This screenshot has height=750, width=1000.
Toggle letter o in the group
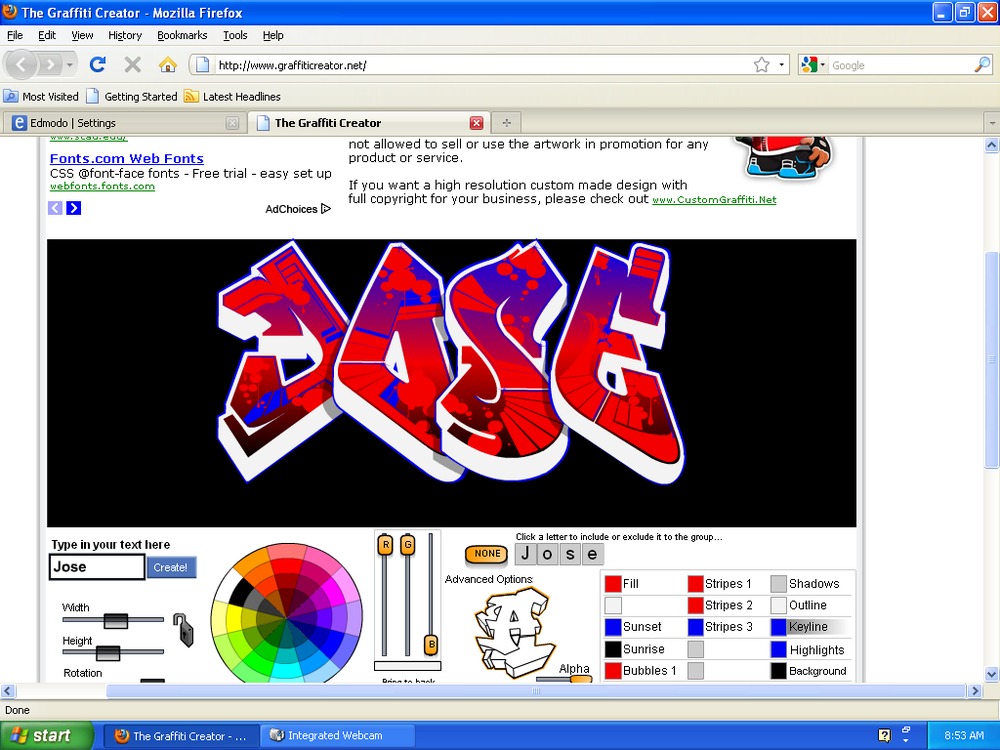coord(547,554)
